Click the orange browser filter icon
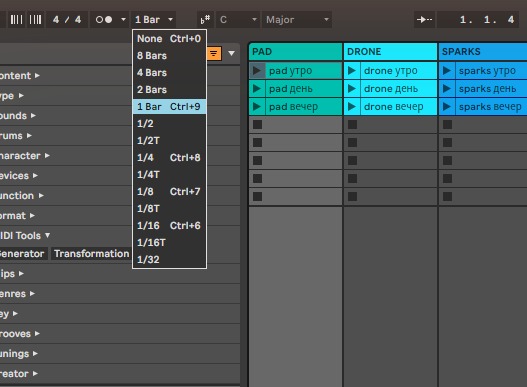The height and width of the screenshot is (387, 527). pos(214,53)
